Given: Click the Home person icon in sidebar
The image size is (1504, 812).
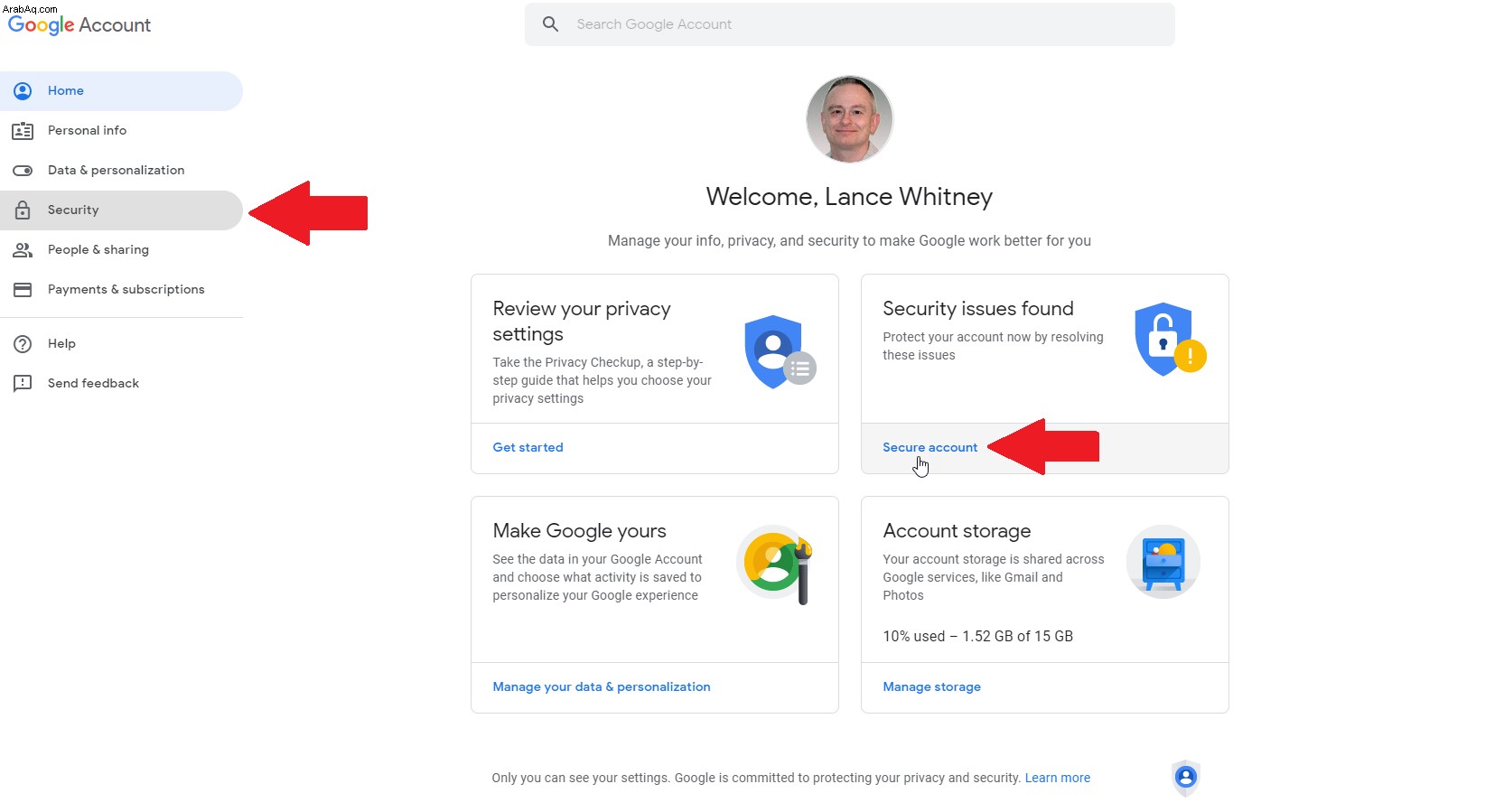Looking at the screenshot, I should [23, 90].
